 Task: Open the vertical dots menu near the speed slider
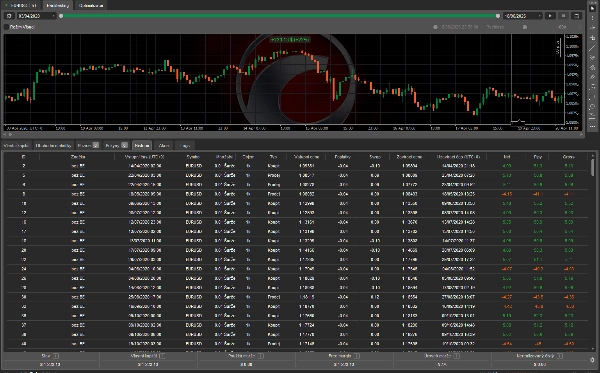(580, 27)
